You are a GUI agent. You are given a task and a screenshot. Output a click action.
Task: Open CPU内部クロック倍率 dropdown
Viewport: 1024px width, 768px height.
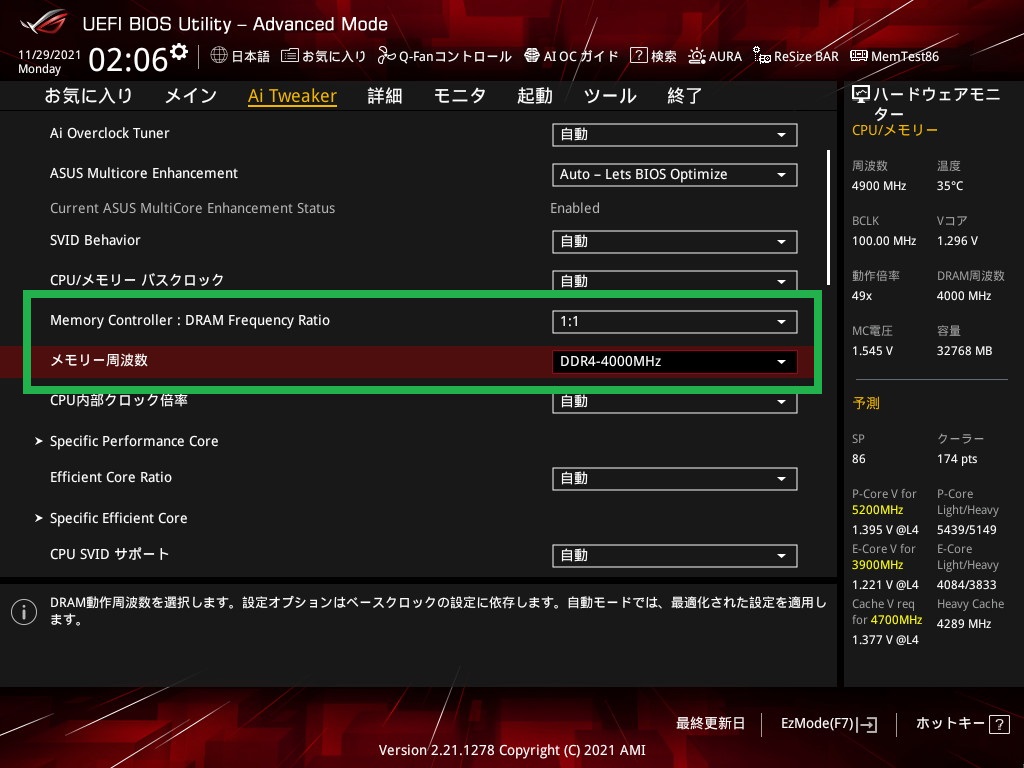[x=675, y=402]
